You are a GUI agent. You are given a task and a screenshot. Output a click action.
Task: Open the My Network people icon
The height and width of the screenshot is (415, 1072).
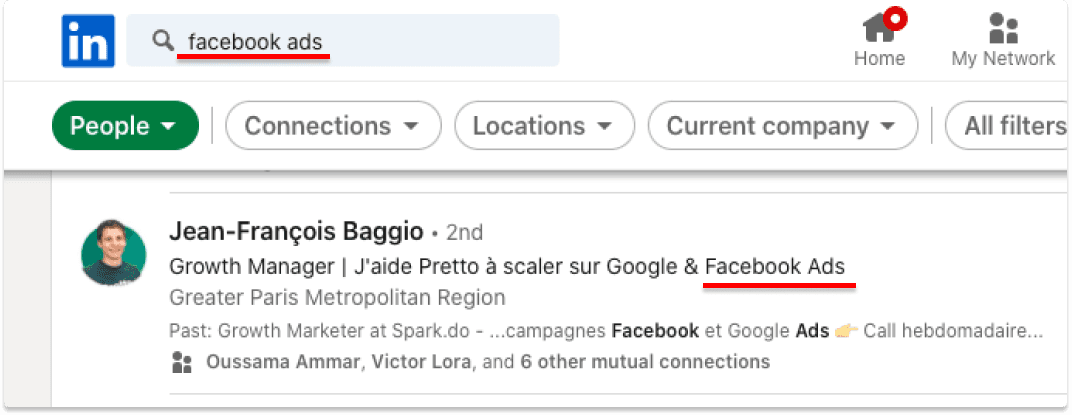tap(1003, 29)
